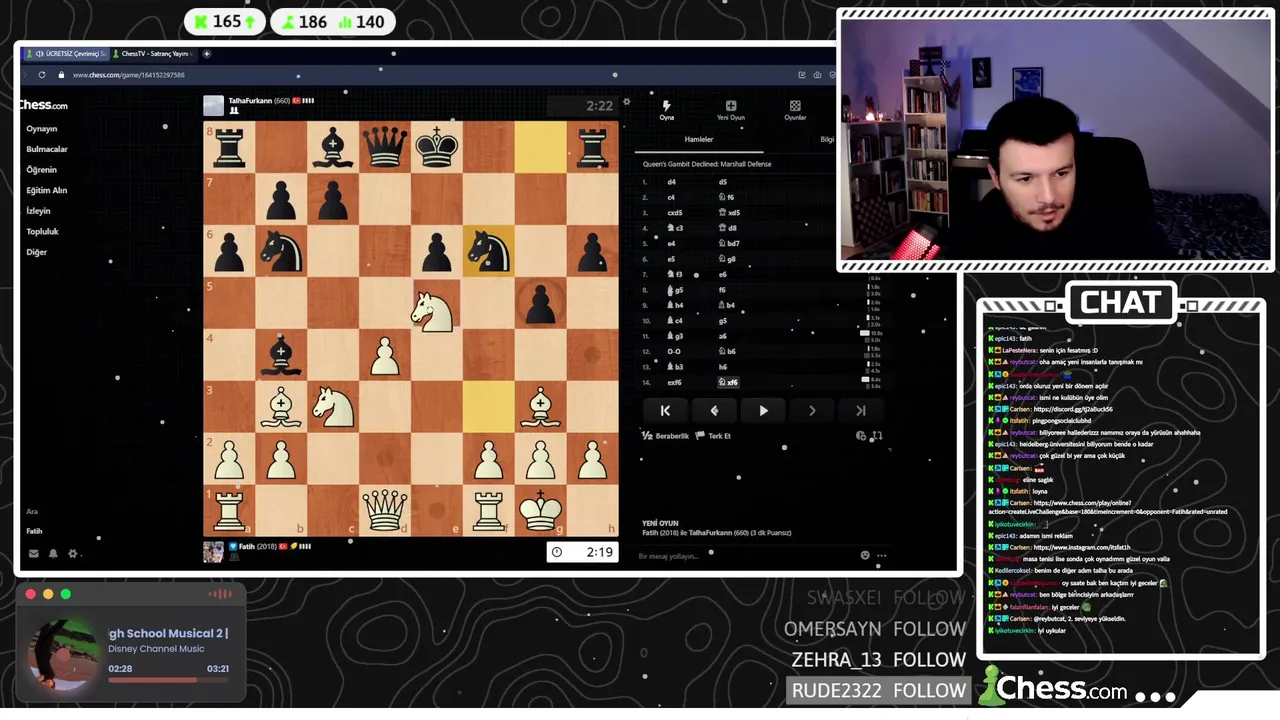1280x720 pixels.
Task: Open TalhaFurkann opponent avatar
Action: 213,105
